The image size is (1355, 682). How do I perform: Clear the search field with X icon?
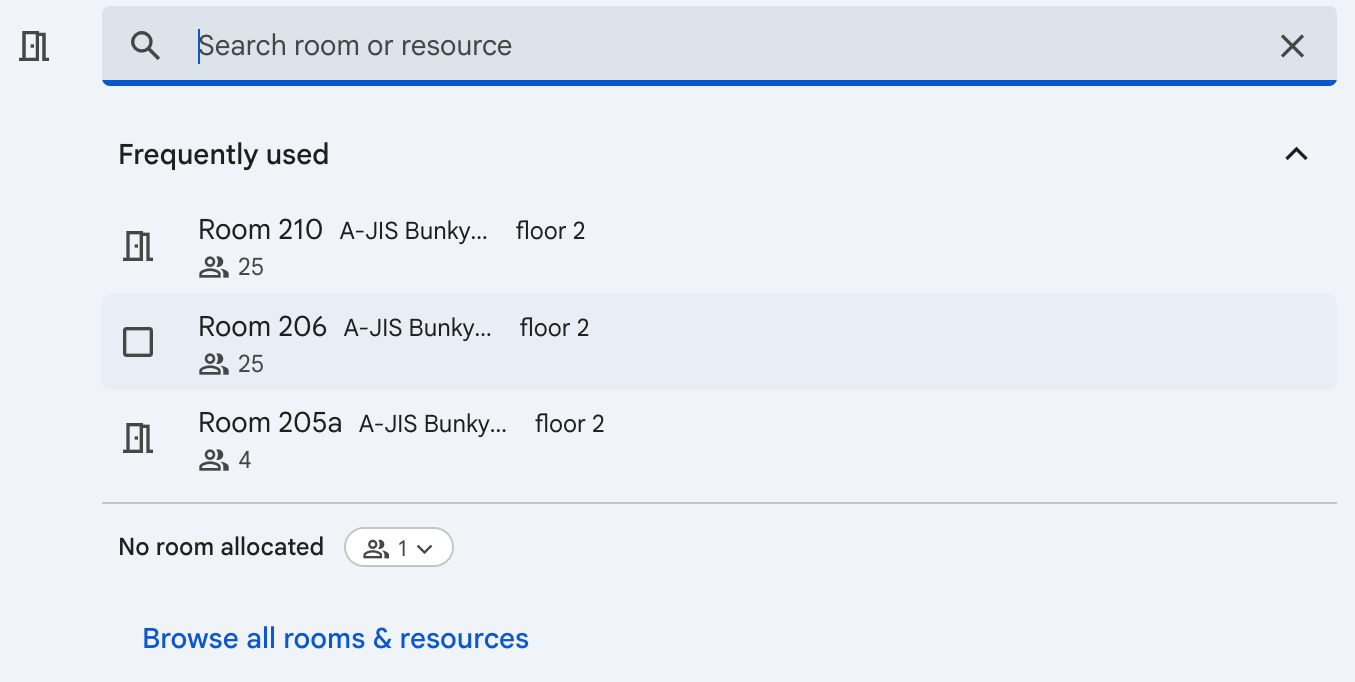[x=1292, y=46]
